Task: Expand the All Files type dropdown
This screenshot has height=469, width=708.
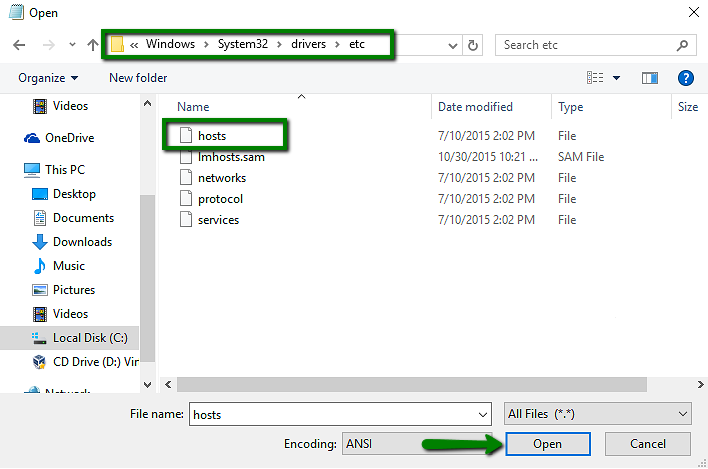Action: (x=598, y=414)
